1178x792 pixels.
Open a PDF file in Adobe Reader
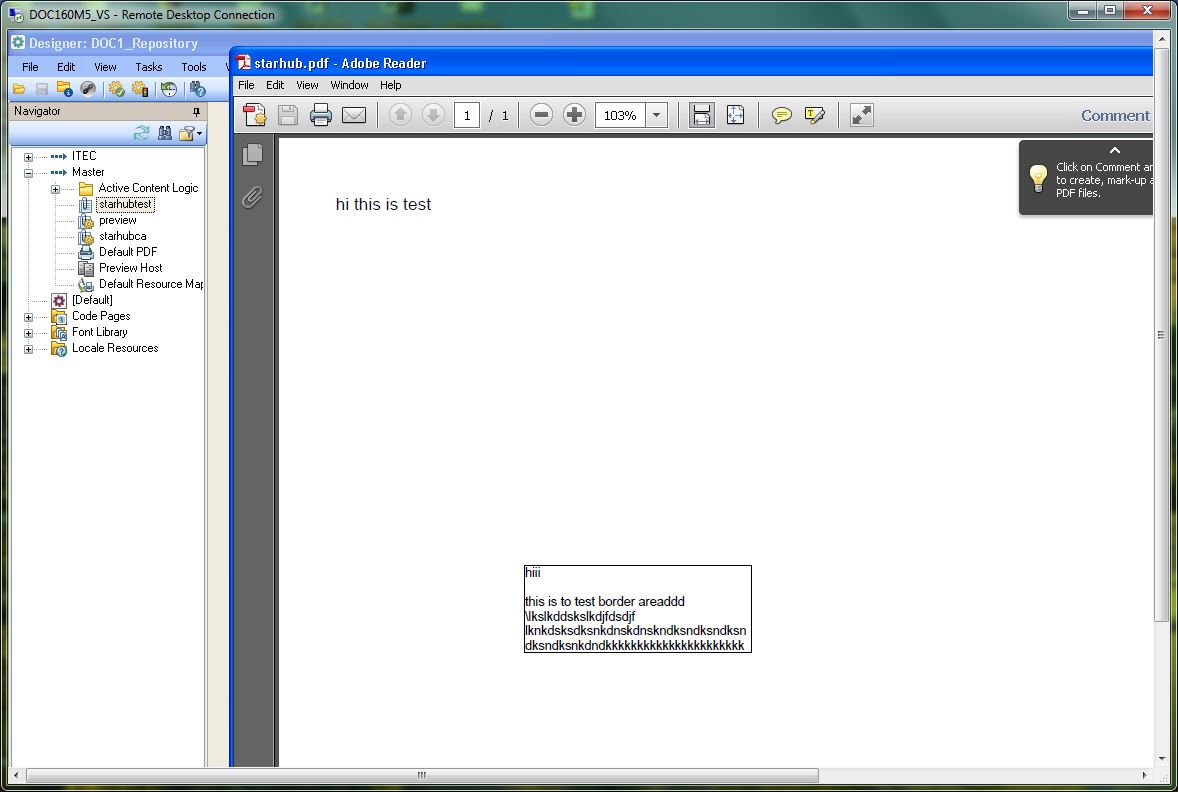(254, 114)
